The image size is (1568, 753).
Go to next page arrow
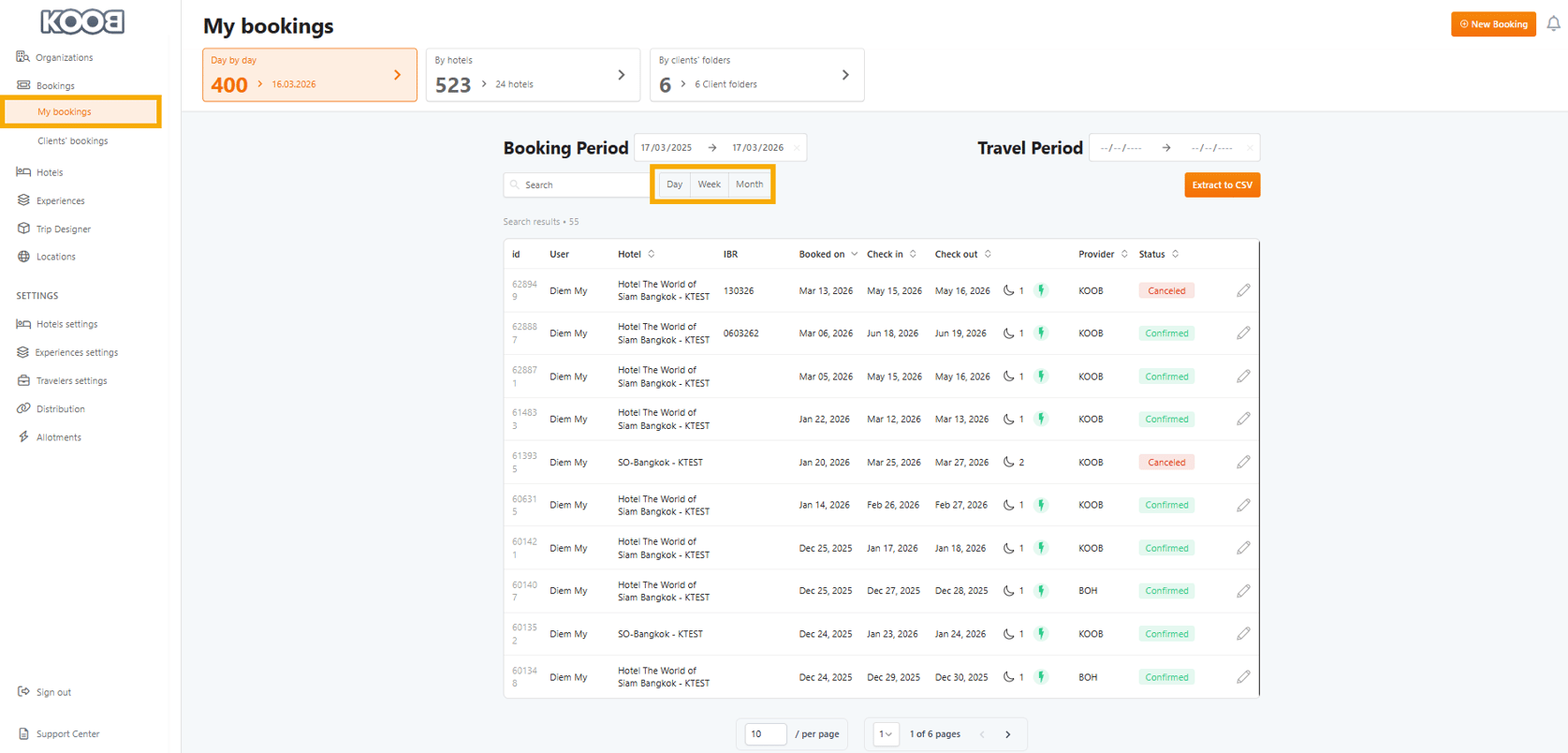(x=1007, y=734)
